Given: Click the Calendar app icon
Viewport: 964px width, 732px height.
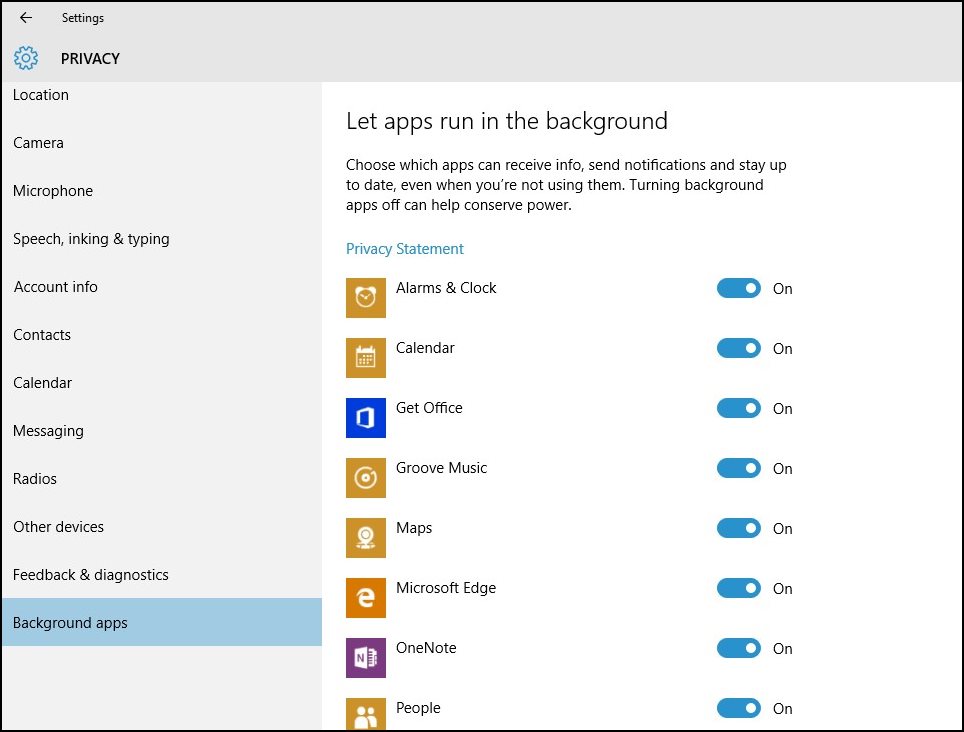Looking at the screenshot, I should click(x=366, y=358).
